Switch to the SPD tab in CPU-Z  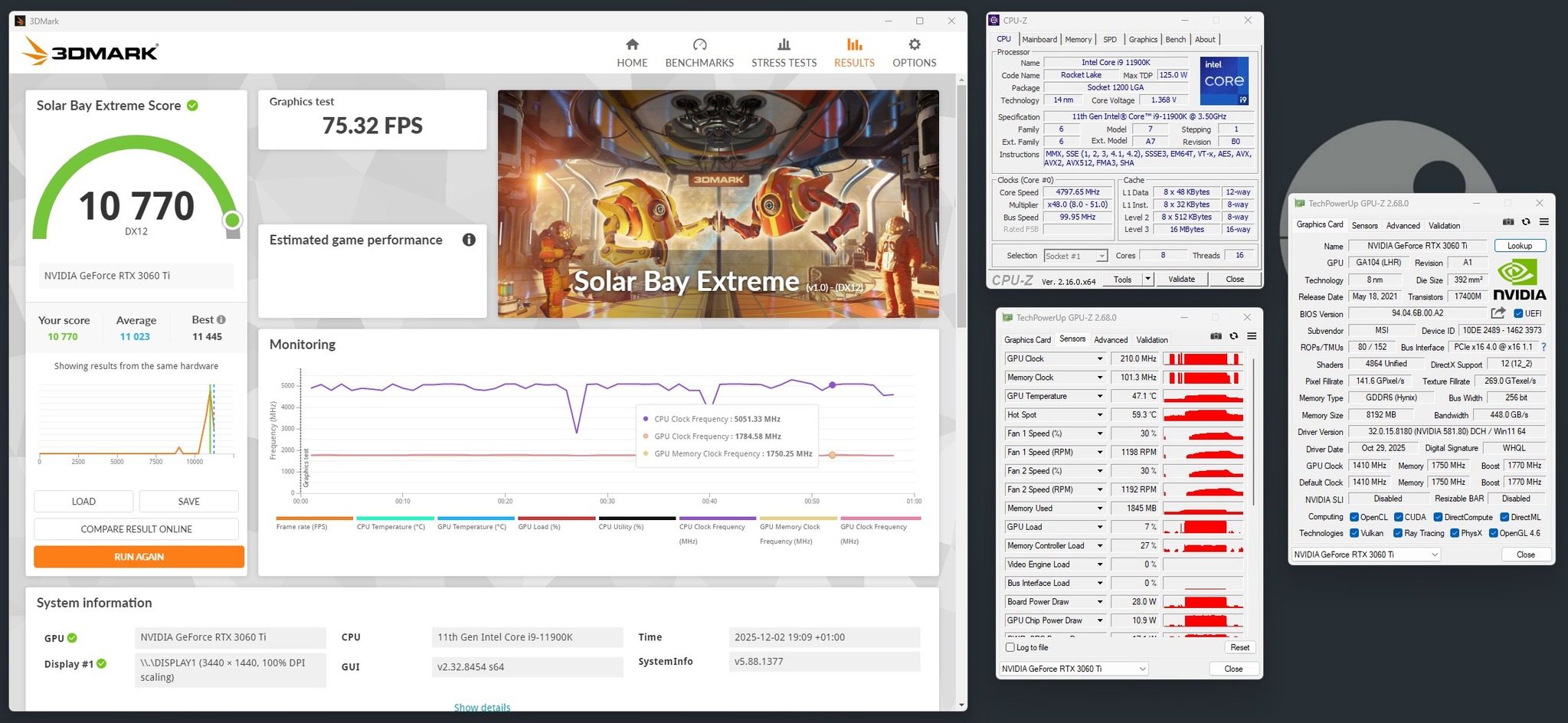1110,40
